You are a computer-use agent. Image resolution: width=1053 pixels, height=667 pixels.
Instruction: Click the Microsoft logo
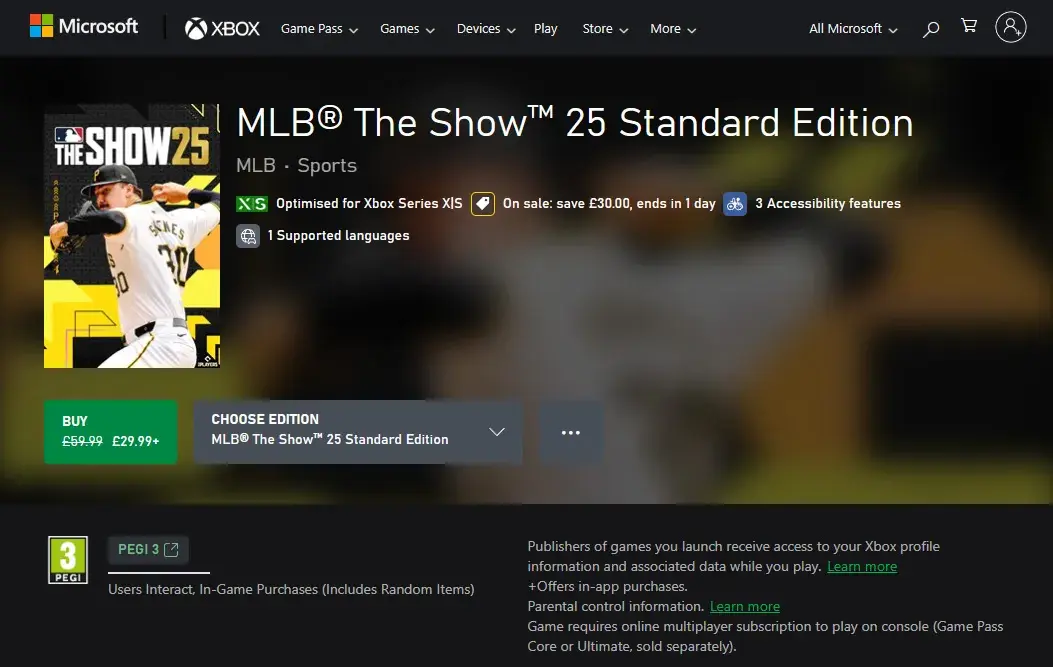coord(84,26)
